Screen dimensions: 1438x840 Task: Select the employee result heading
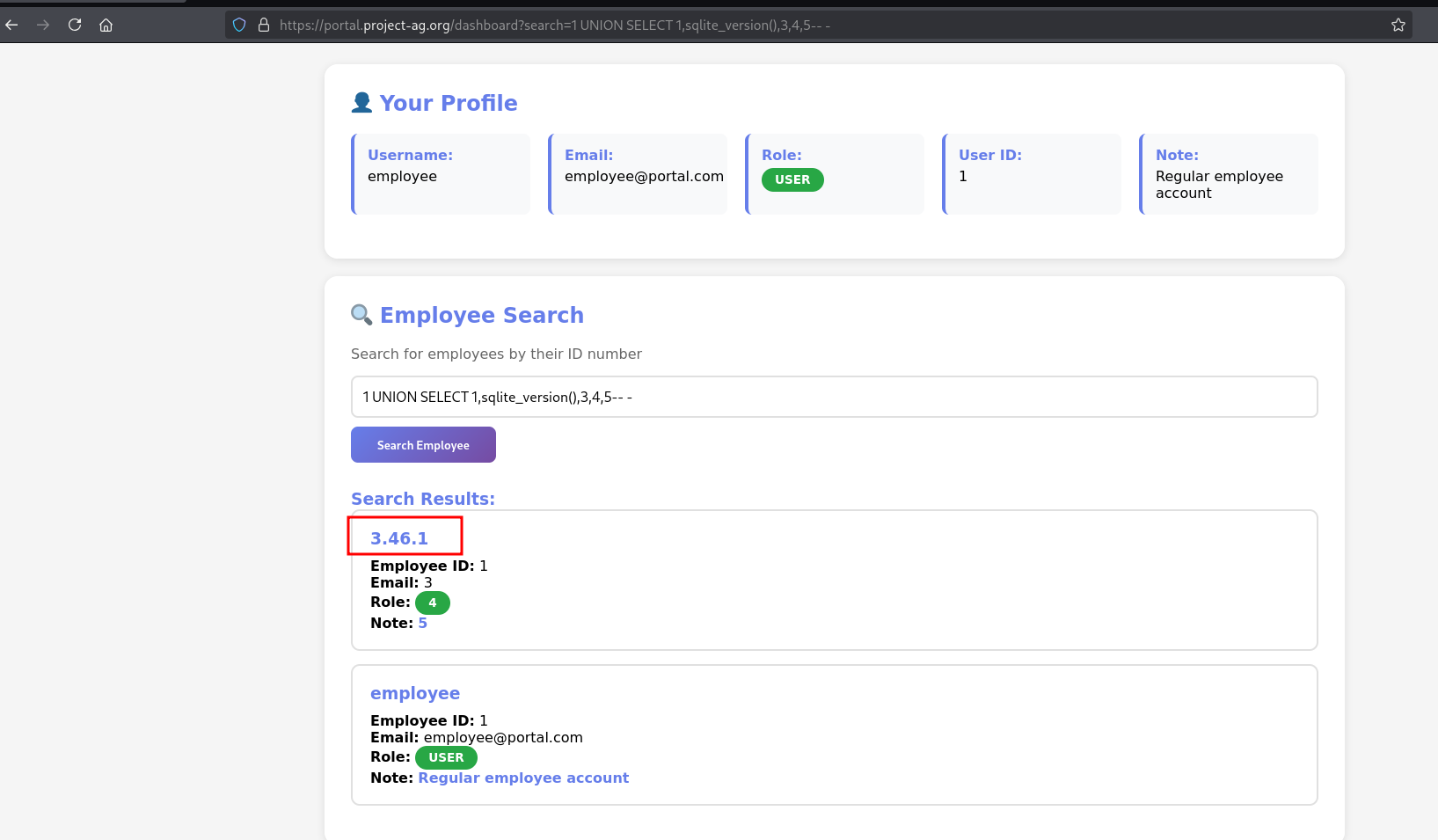(x=415, y=693)
